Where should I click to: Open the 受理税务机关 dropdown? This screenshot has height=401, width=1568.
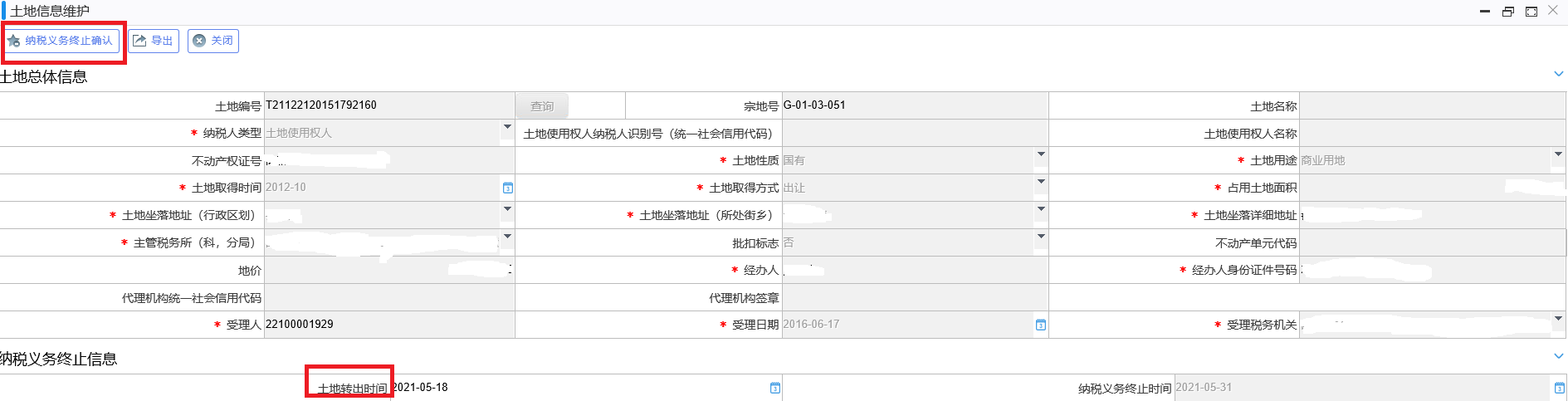click(x=1558, y=319)
